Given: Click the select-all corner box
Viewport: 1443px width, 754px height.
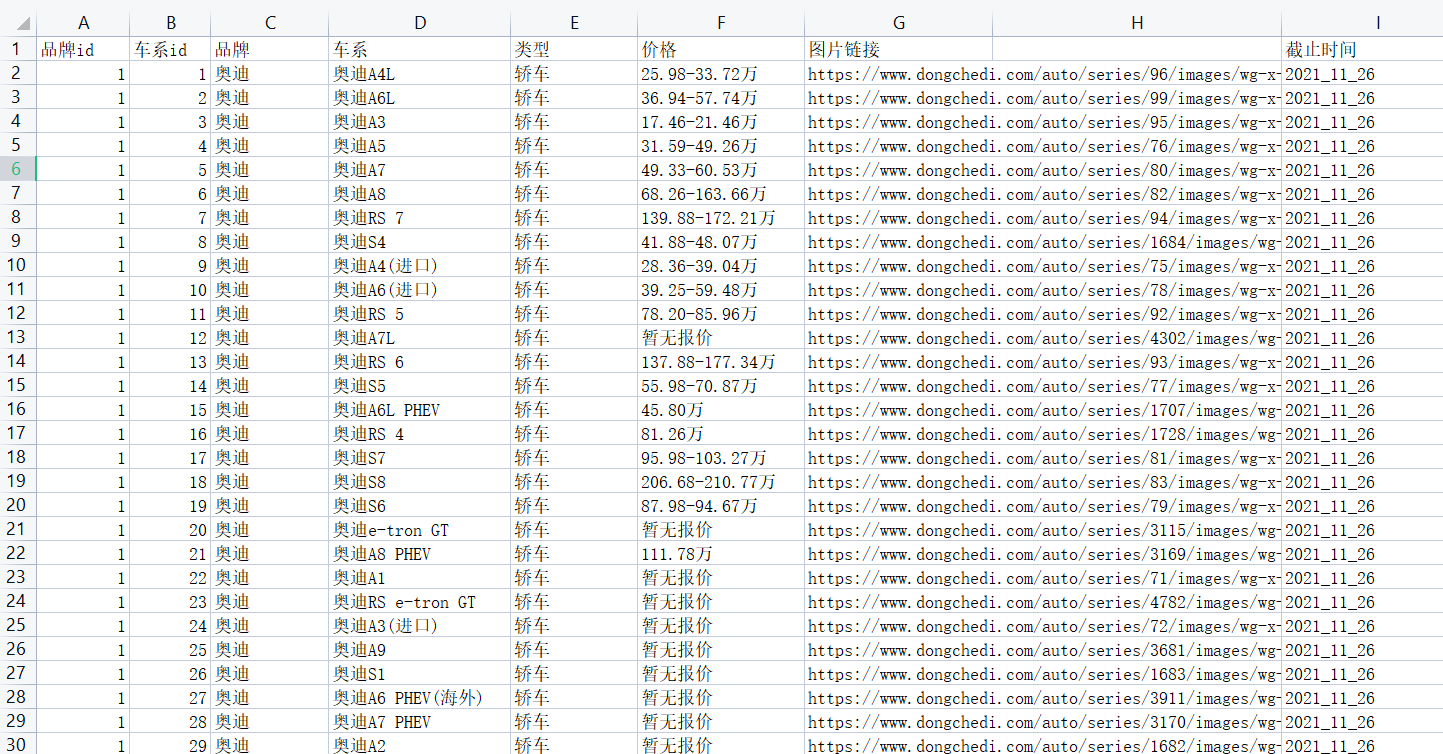Looking at the screenshot, I should [x=18, y=24].
